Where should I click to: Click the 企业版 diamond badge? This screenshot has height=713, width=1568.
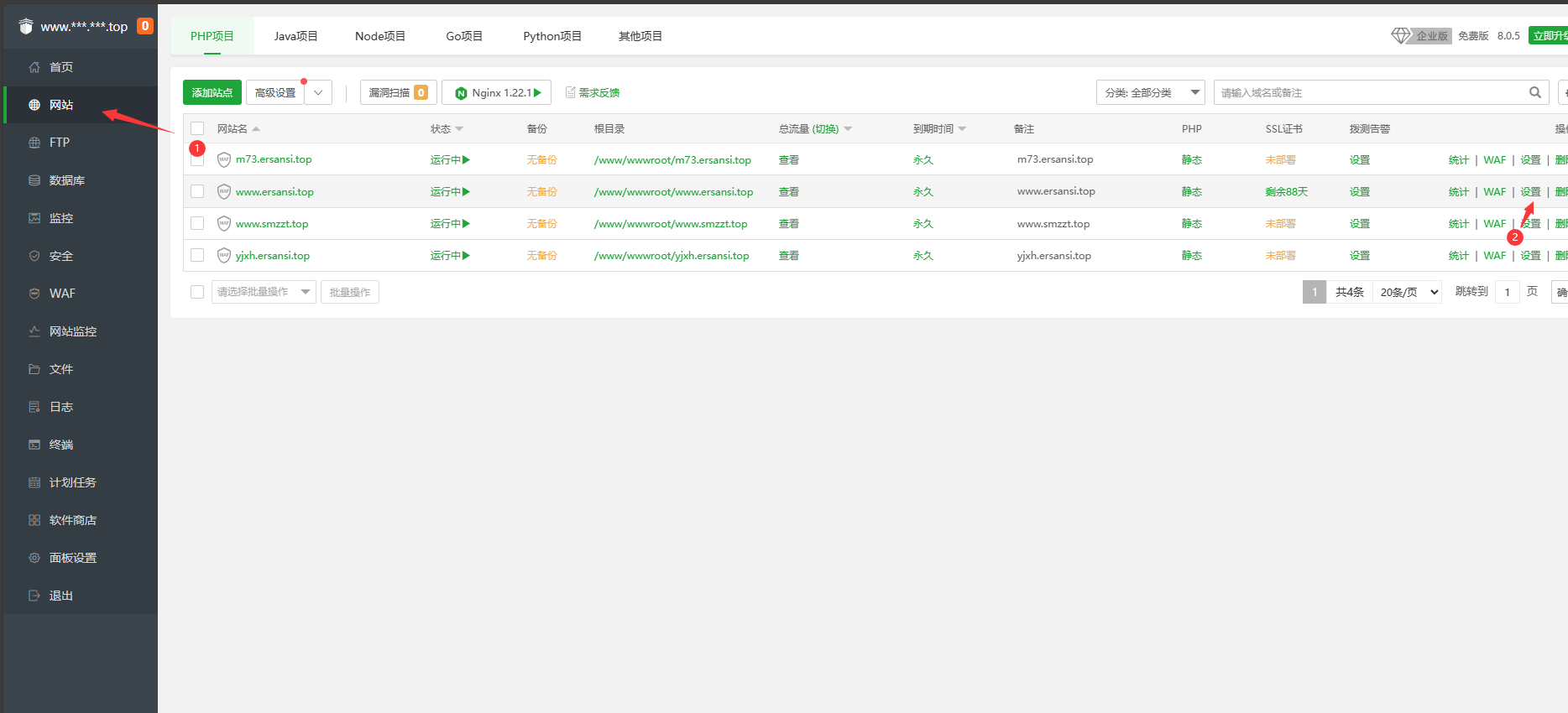[1422, 35]
